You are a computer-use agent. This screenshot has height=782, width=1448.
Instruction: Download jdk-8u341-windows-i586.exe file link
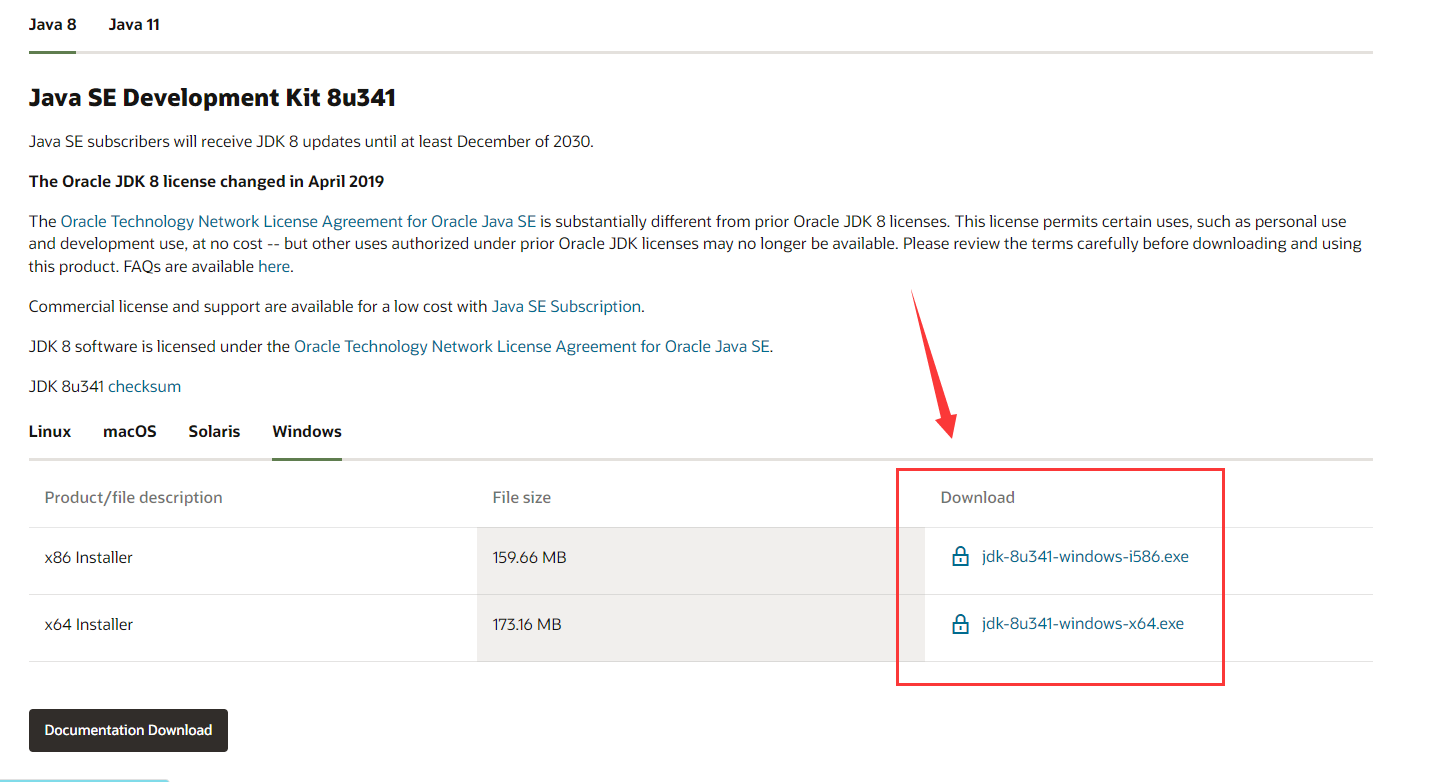(1085, 557)
